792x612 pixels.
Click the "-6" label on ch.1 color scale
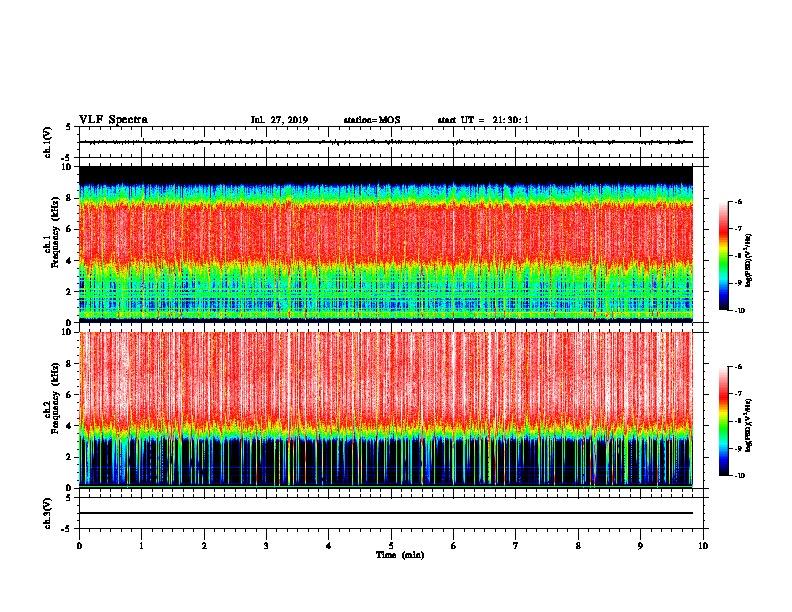(x=738, y=202)
